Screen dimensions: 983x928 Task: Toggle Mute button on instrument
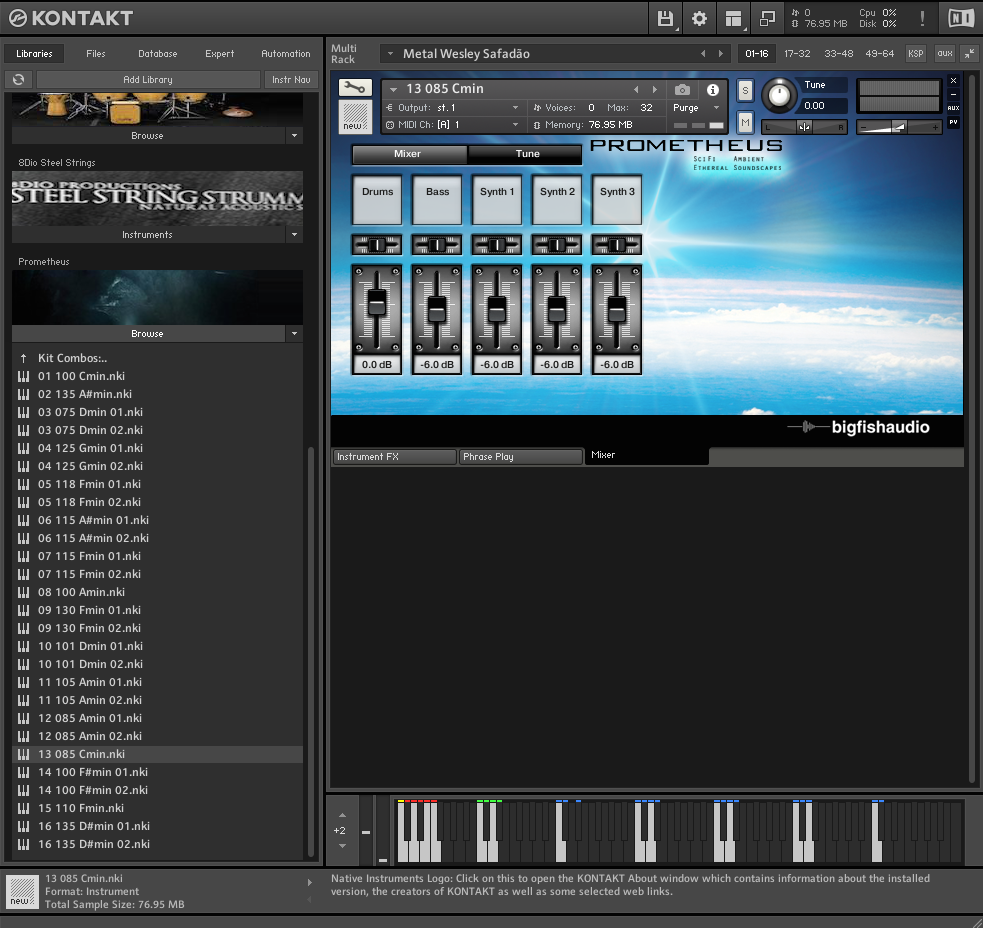point(745,122)
